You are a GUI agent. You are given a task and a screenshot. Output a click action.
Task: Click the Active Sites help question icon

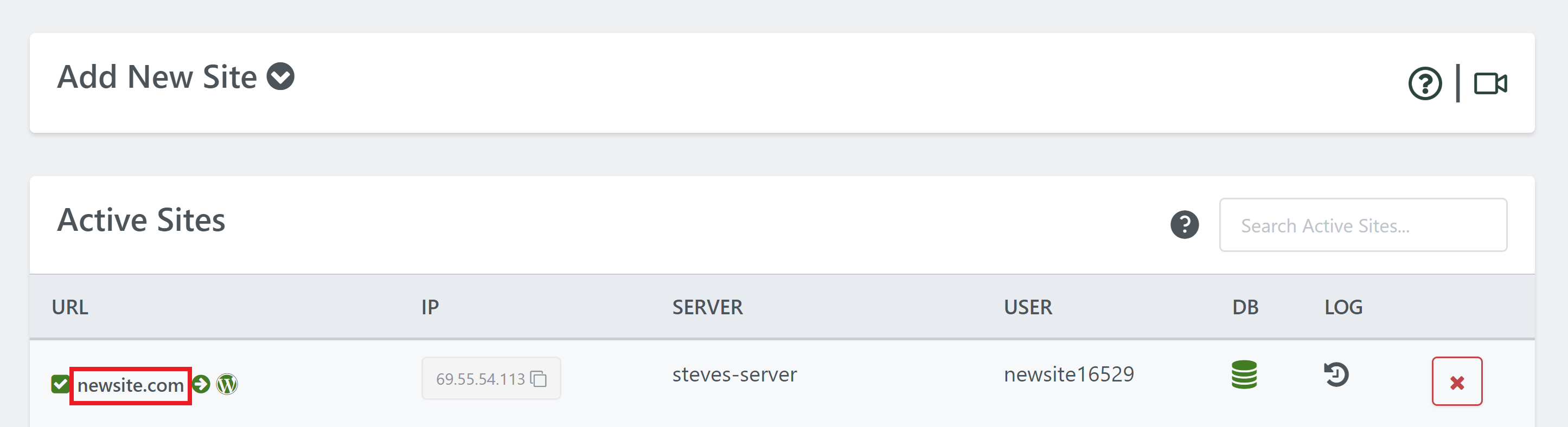tap(1185, 224)
